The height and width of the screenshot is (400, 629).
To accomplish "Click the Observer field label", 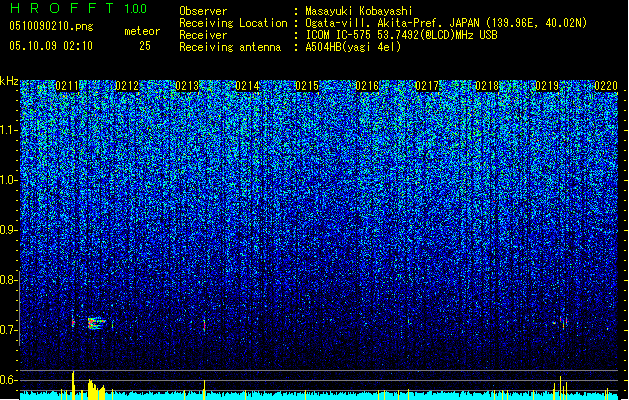I will (203, 11).
